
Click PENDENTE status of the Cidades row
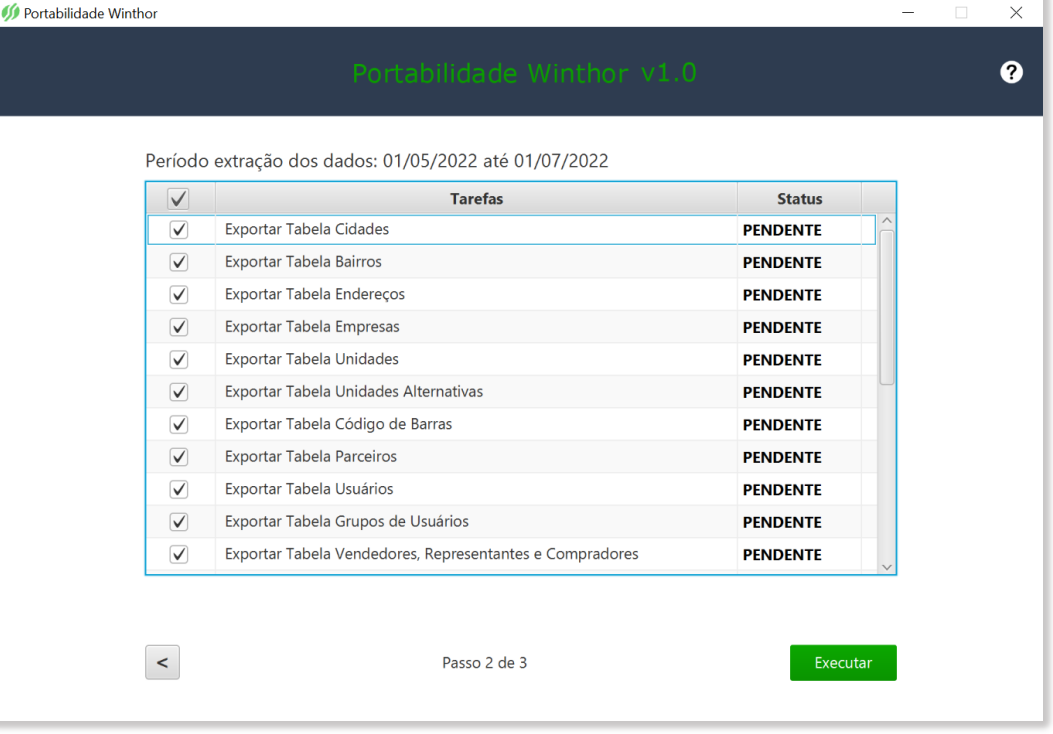782,230
